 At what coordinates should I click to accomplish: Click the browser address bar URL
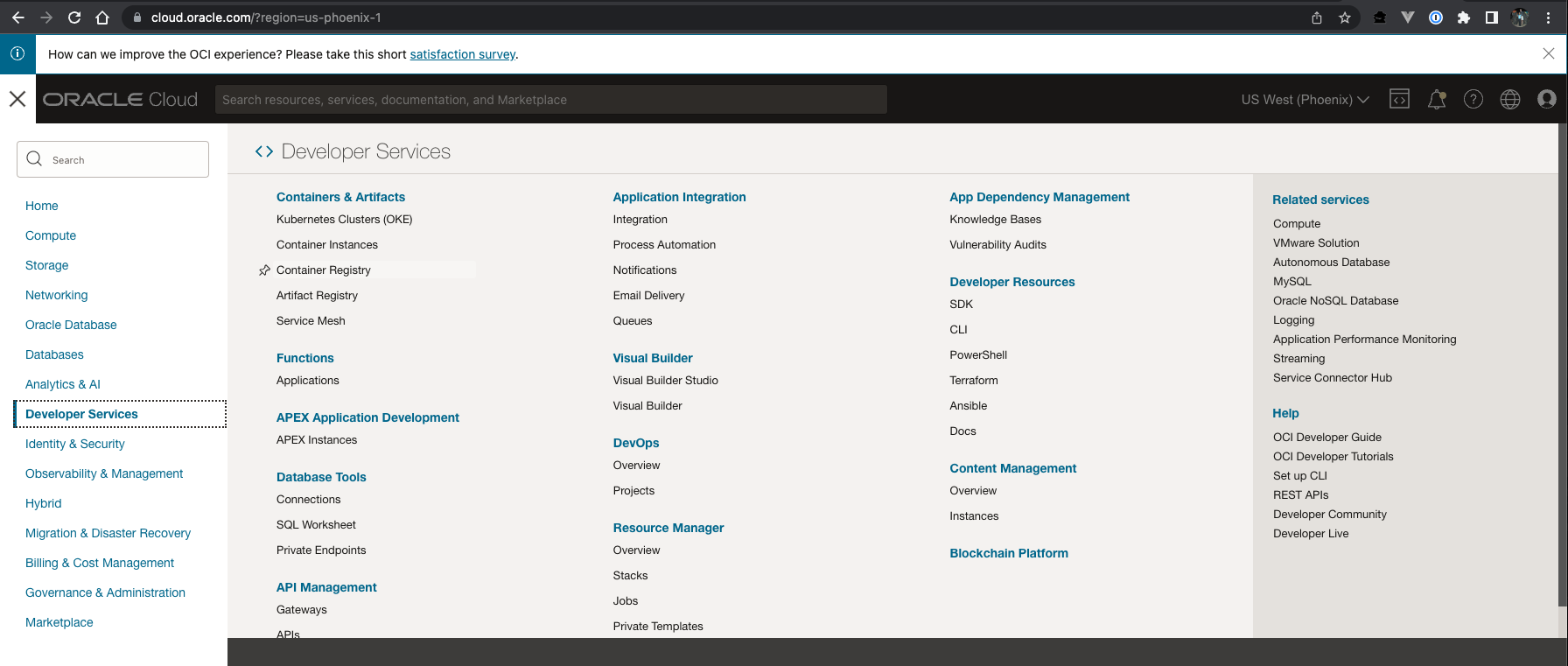tap(266, 18)
